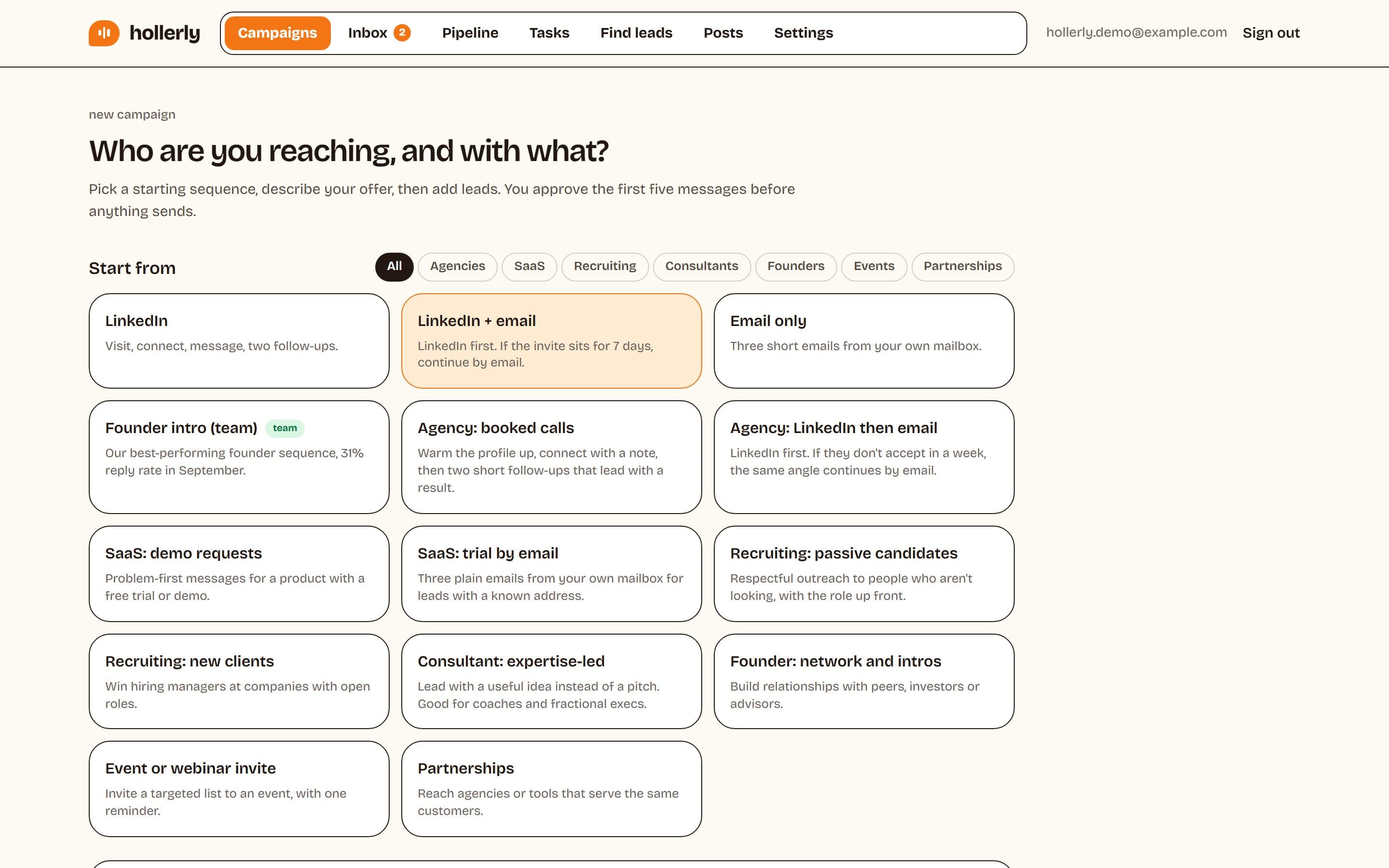
Task: Filter templates by Events
Action: click(x=873, y=266)
